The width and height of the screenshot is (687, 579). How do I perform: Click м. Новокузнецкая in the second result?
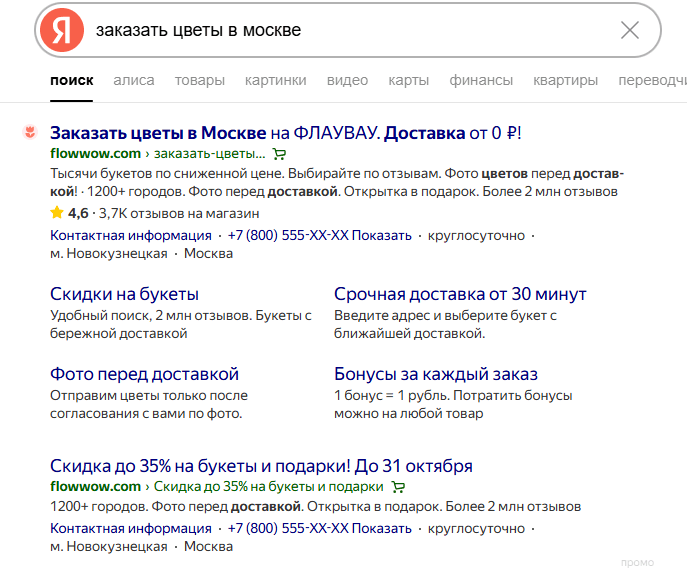click(109, 547)
